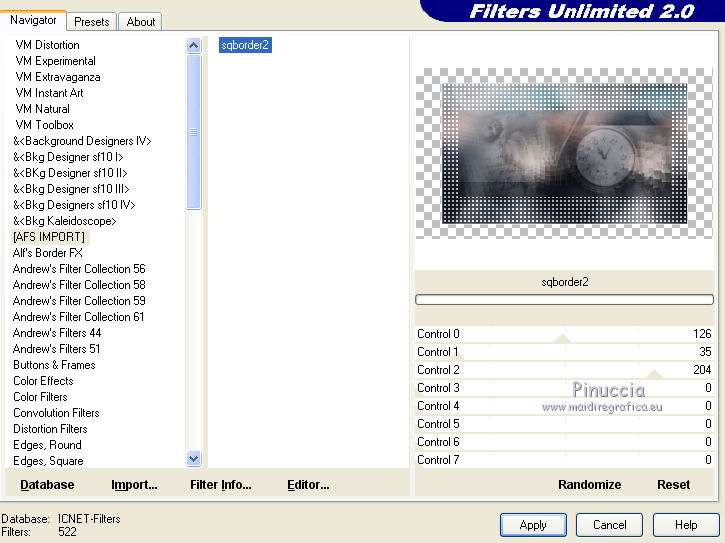
Task: Click the Control 0 slider handle
Action: pyautogui.click(x=562, y=338)
